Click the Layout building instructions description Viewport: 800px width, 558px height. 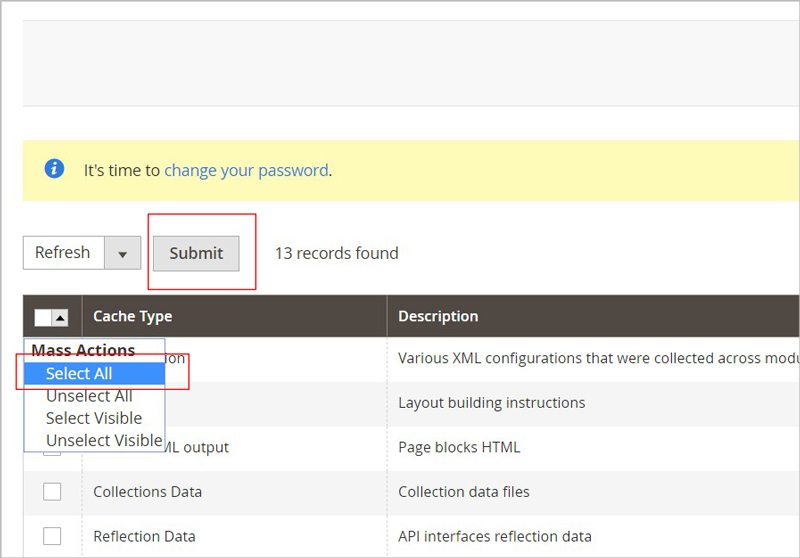pyautogui.click(x=491, y=403)
